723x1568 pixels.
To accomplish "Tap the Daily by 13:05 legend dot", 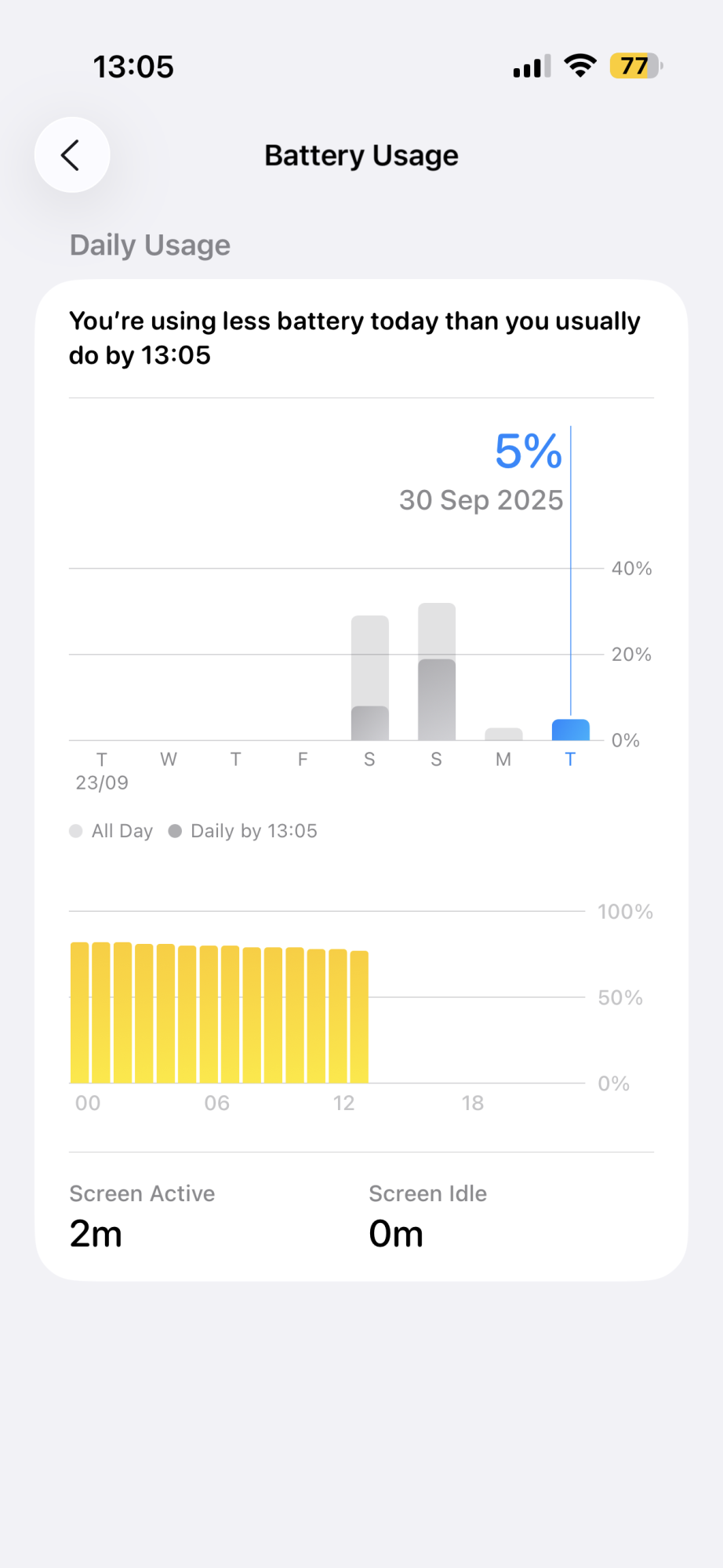I will point(175,831).
